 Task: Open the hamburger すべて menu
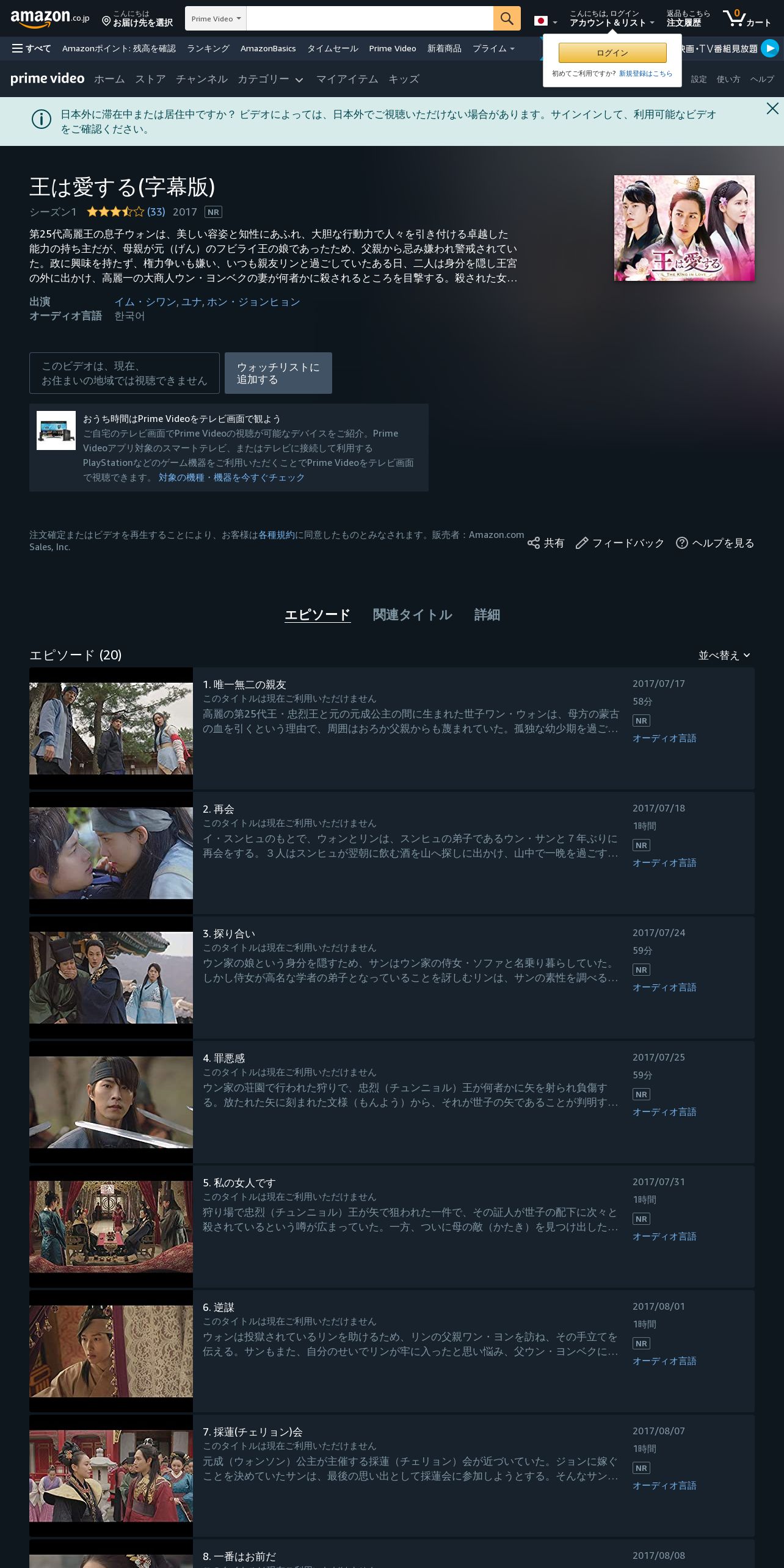[x=31, y=48]
